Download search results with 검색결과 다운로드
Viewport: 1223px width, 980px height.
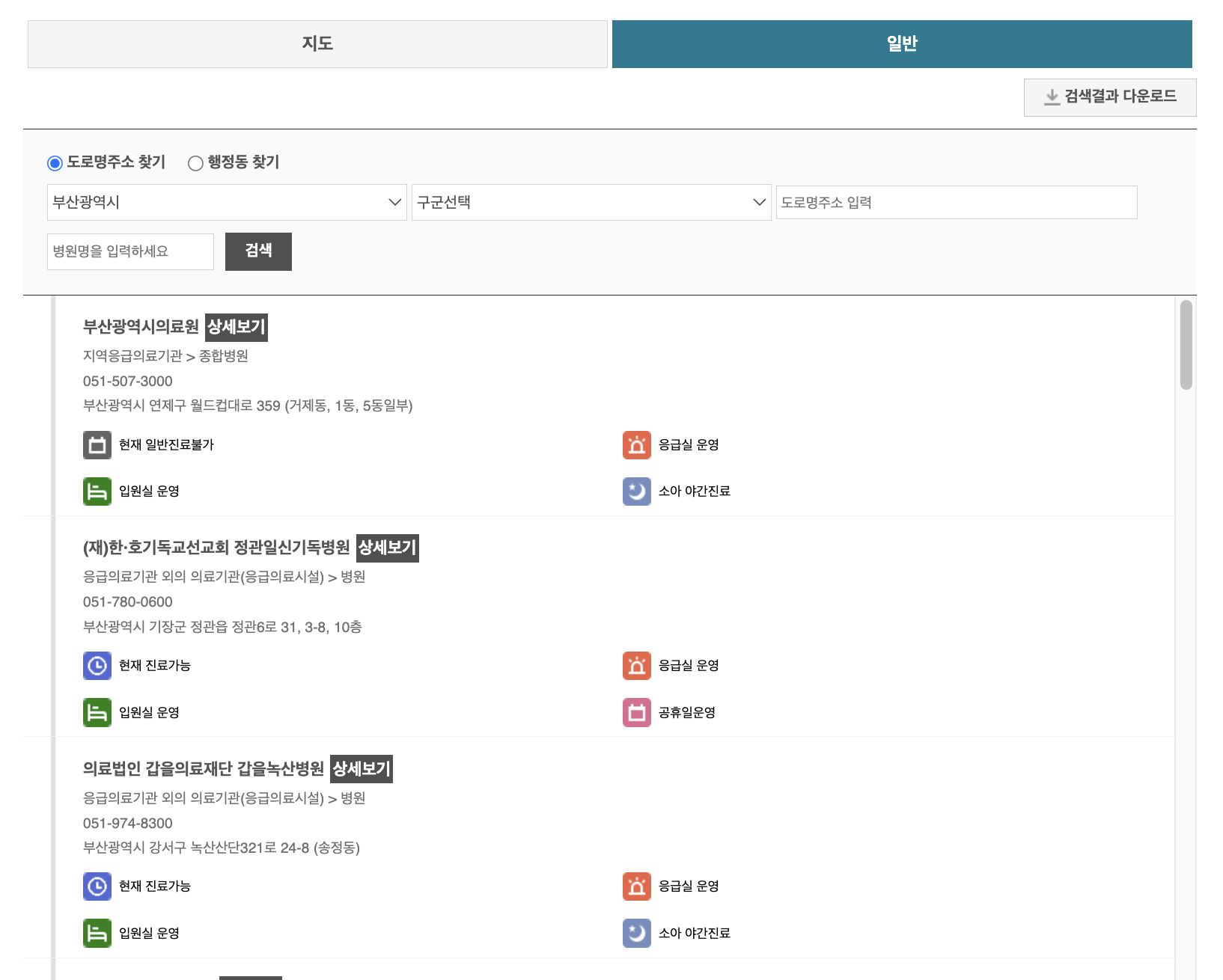point(1110,97)
